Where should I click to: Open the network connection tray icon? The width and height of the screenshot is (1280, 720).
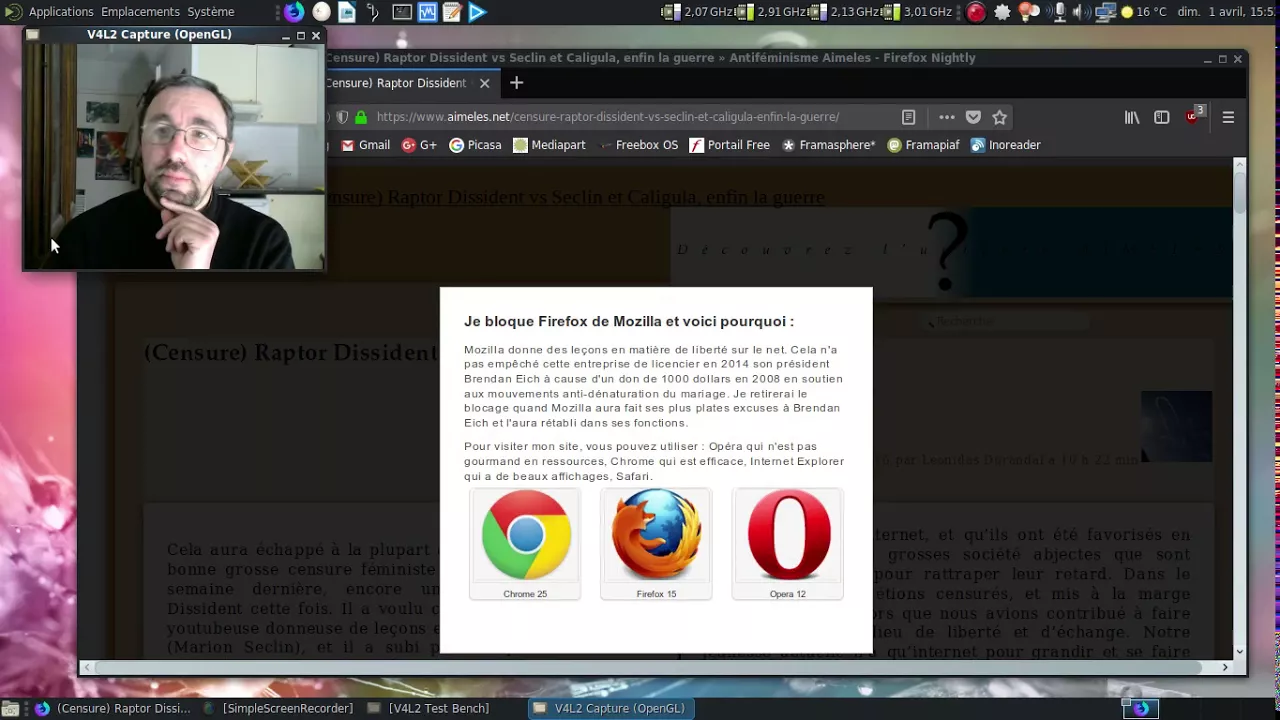click(1105, 12)
